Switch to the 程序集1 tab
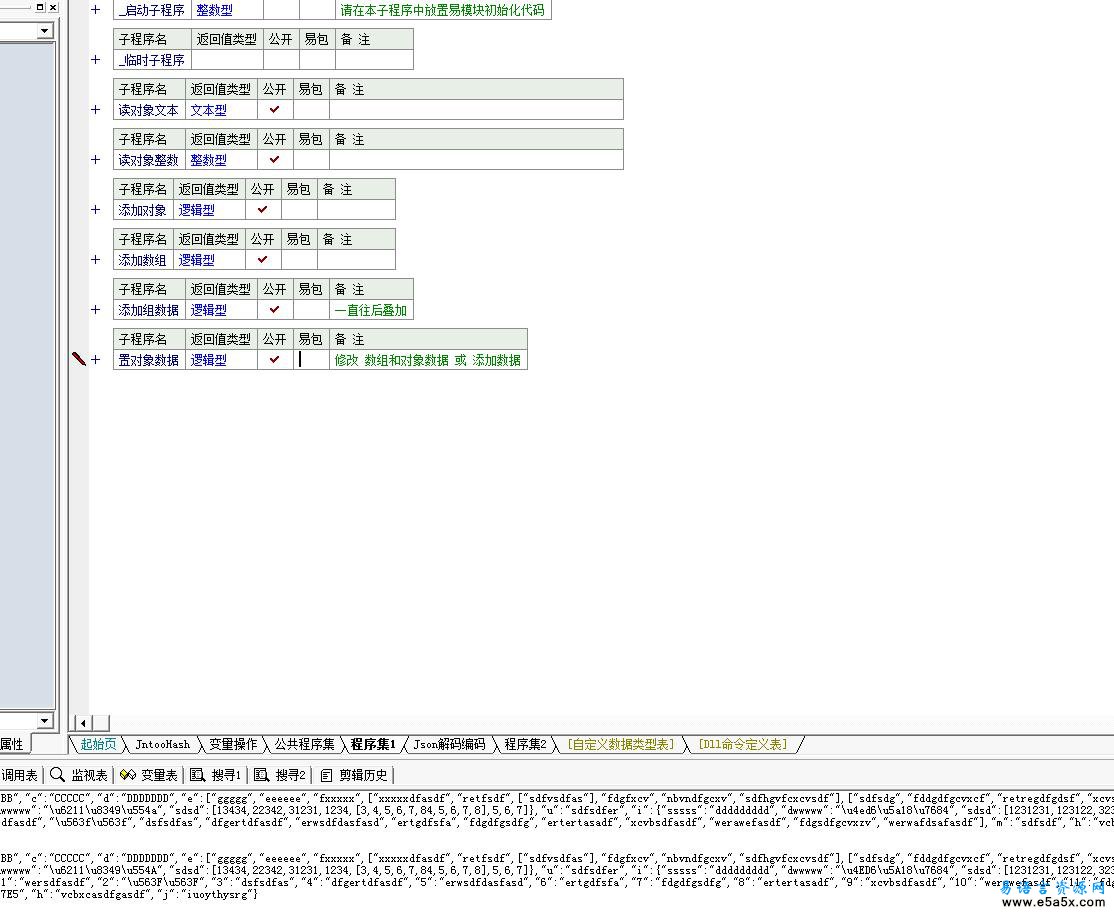Viewport: 1114px width, 915px height. [x=373, y=744]
